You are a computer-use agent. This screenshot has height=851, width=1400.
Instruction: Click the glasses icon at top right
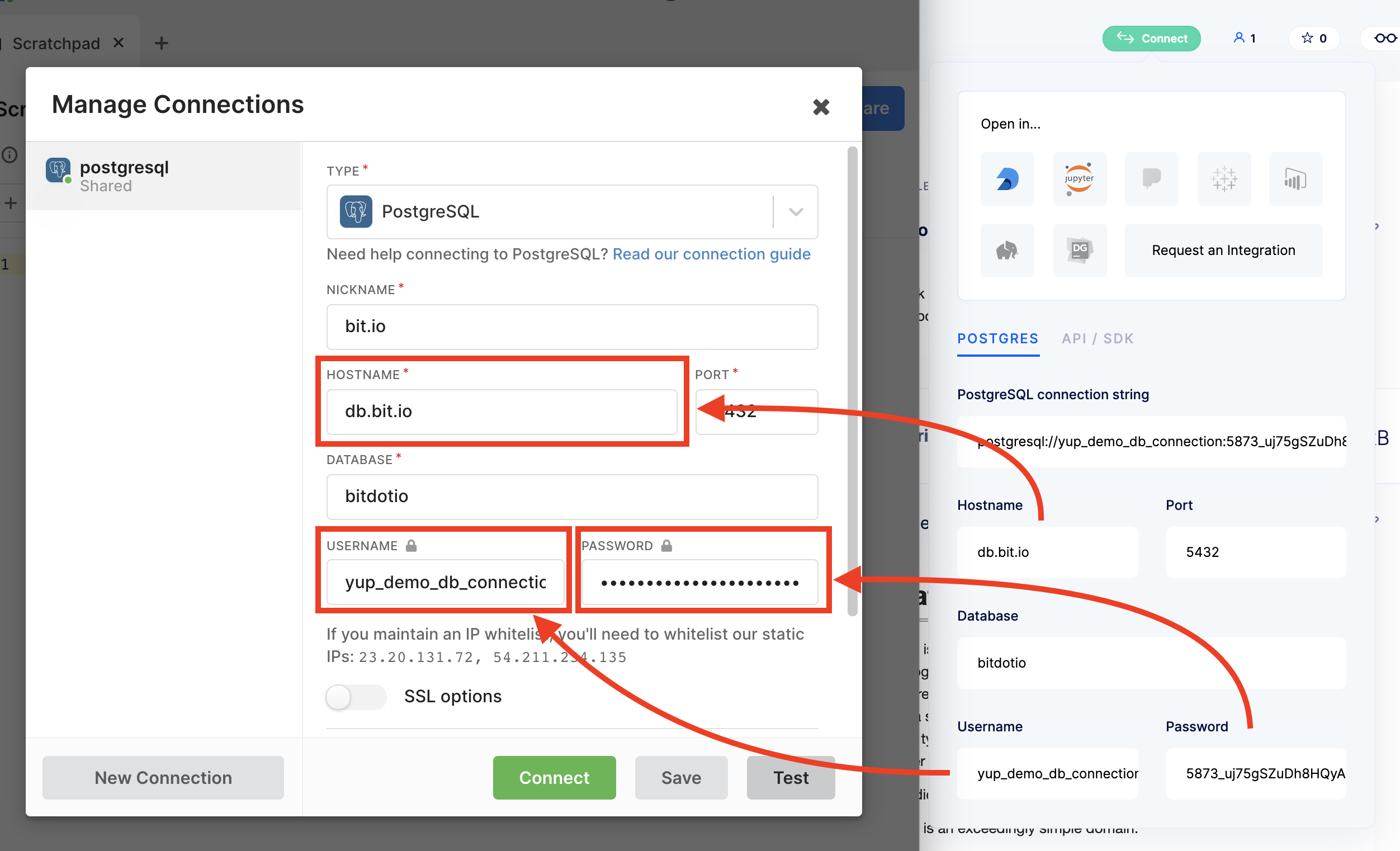(x=1384, y=38)
